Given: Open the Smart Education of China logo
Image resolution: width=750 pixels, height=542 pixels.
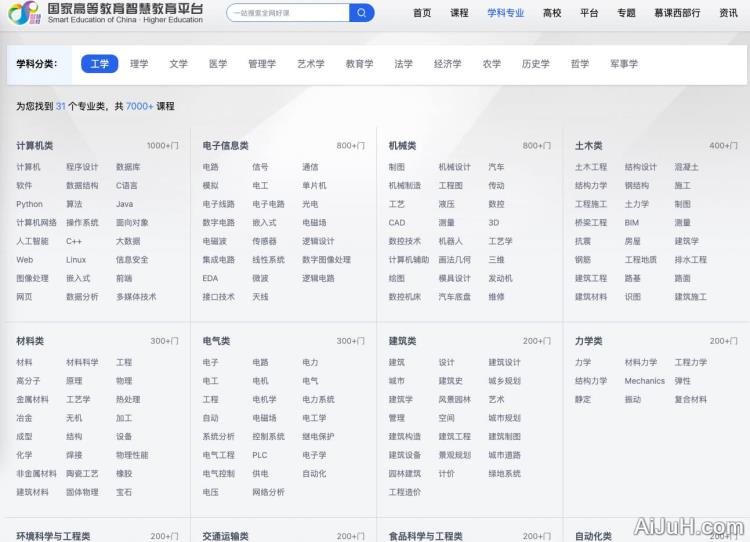Looking at the screenshot, I should click(106, 13).
